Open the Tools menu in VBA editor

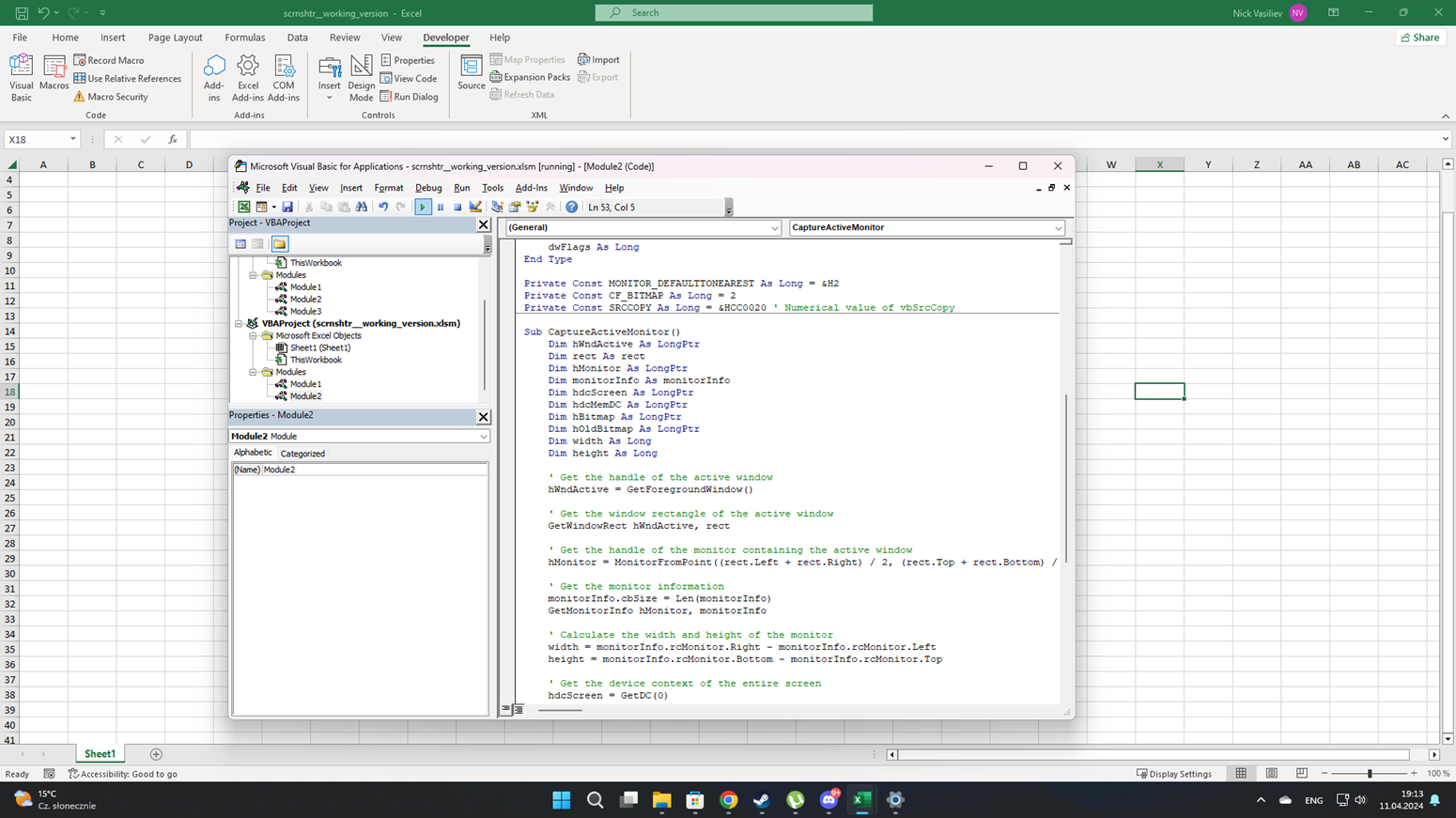coord(492,188)
